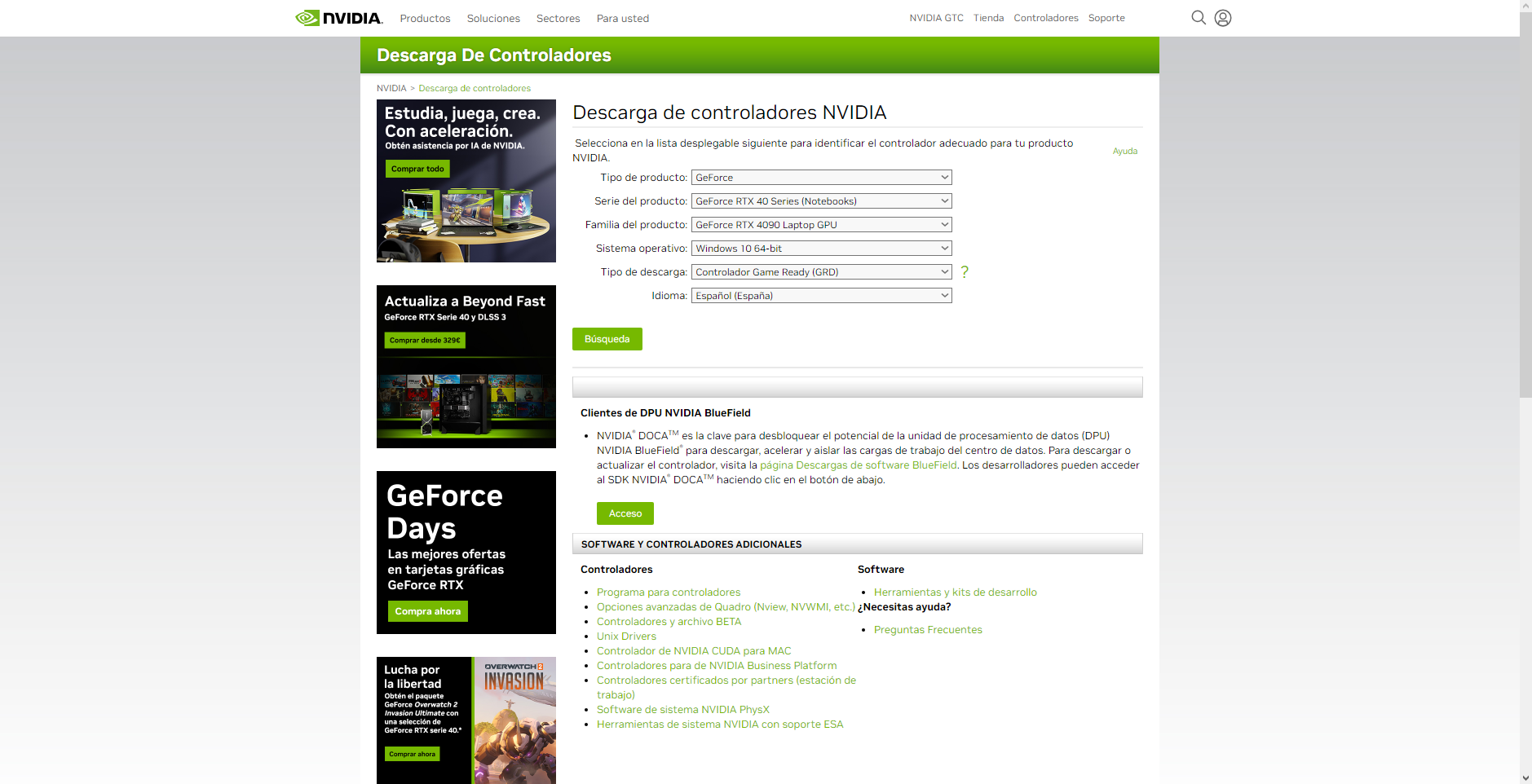Expand the Familia del producto dropdown

coord(822,225)
